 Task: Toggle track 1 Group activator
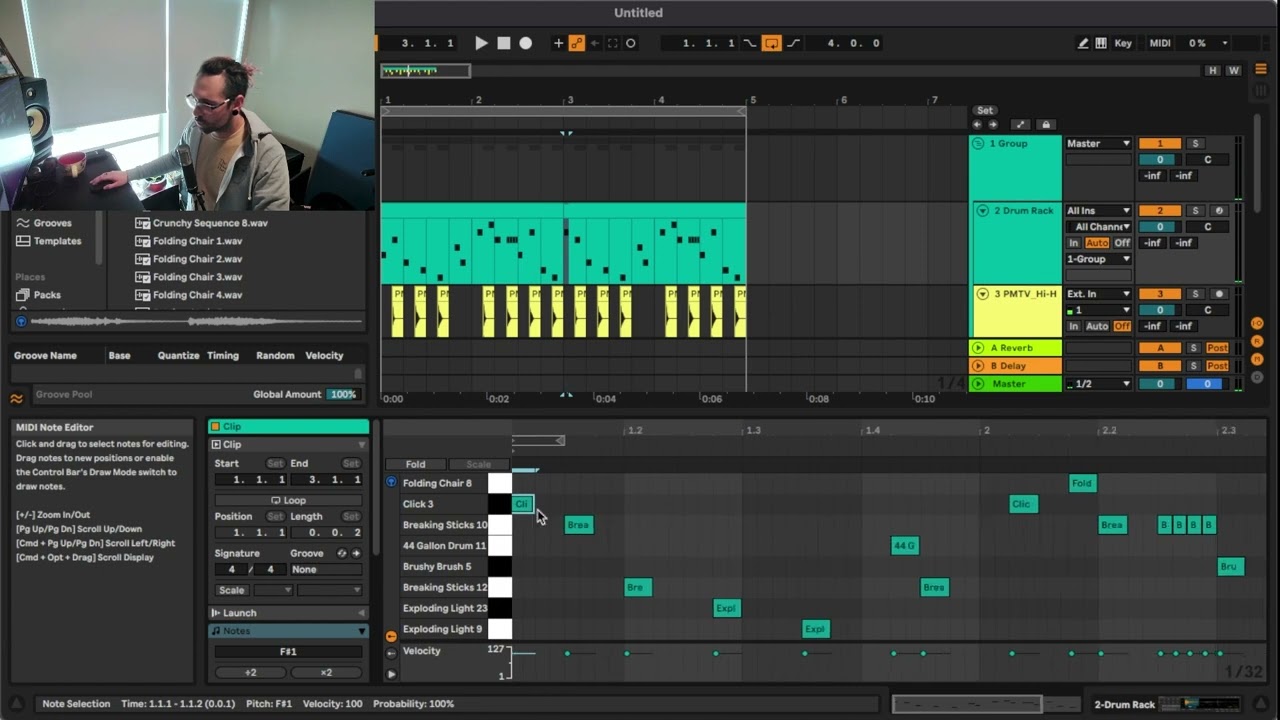click(1160, 144)
